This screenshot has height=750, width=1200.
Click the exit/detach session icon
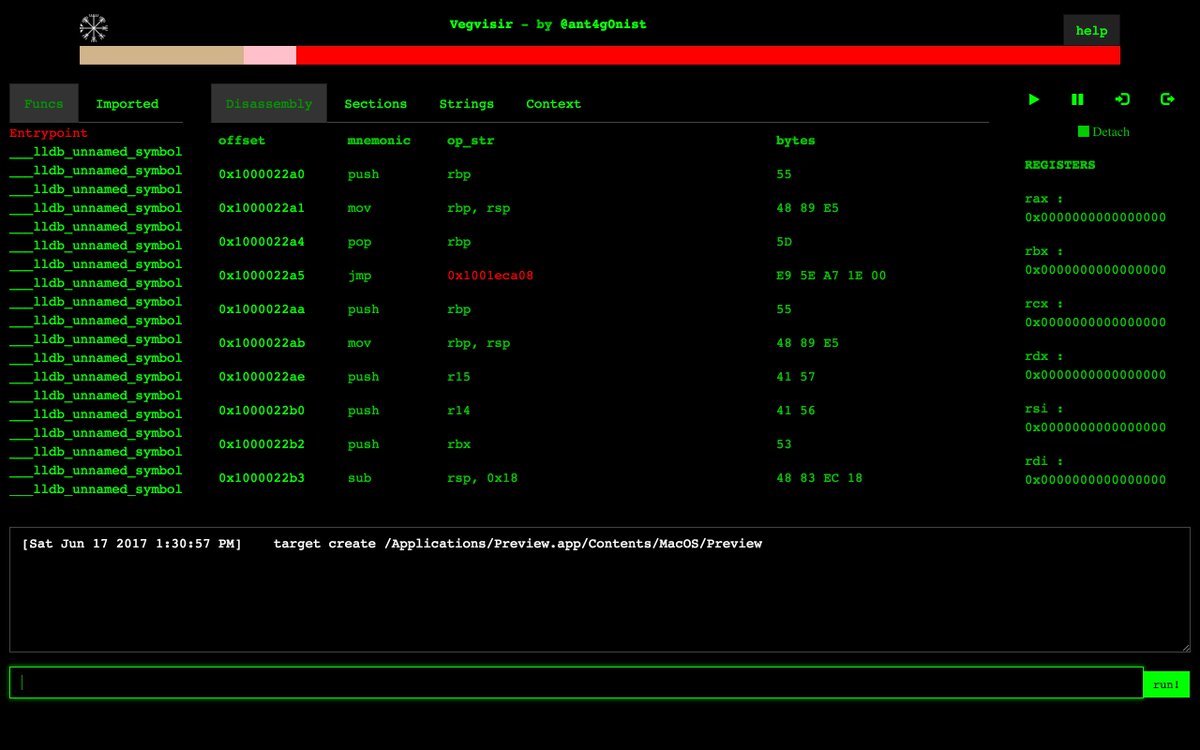1166,99
